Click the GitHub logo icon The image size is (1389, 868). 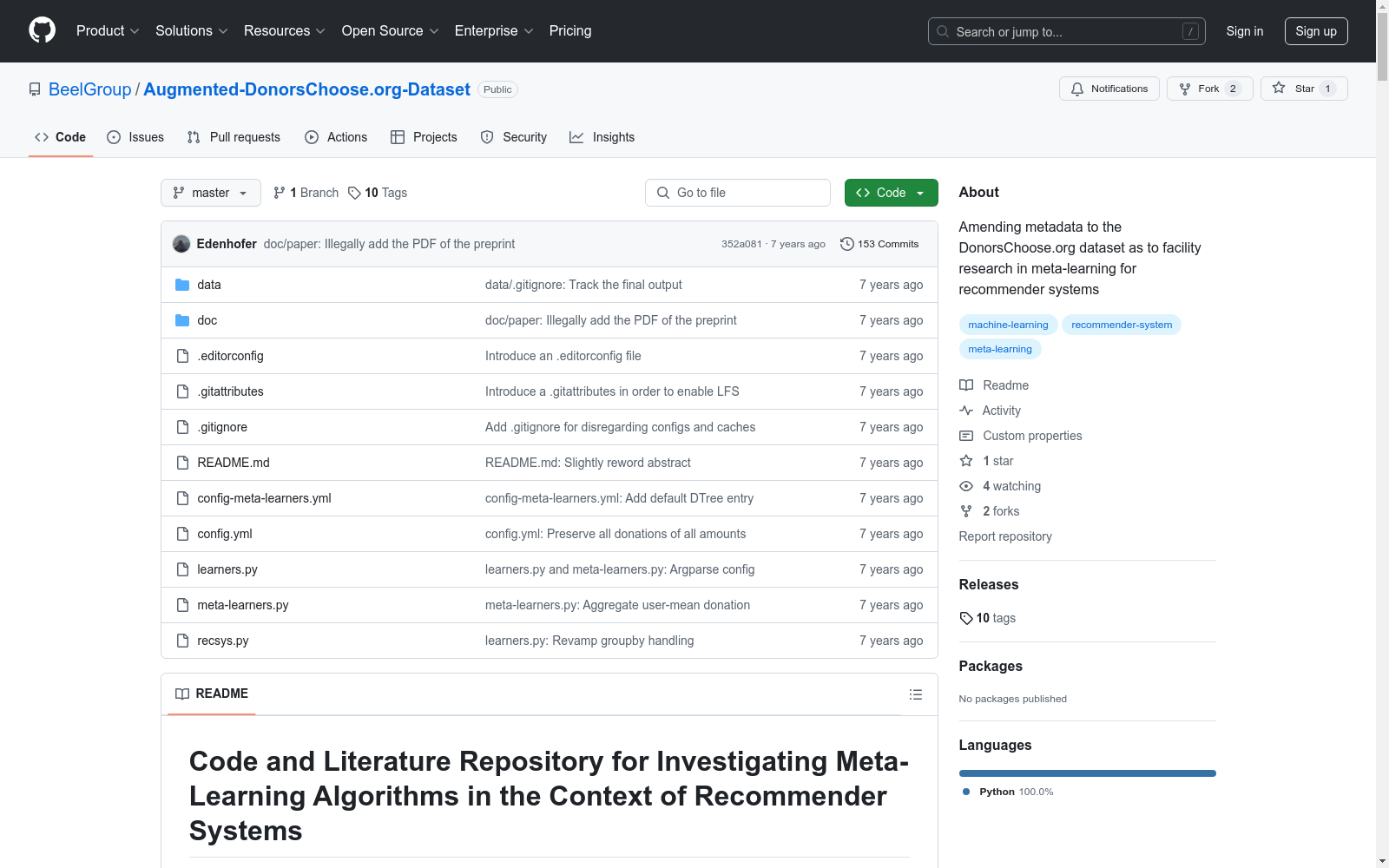point(42,30)
